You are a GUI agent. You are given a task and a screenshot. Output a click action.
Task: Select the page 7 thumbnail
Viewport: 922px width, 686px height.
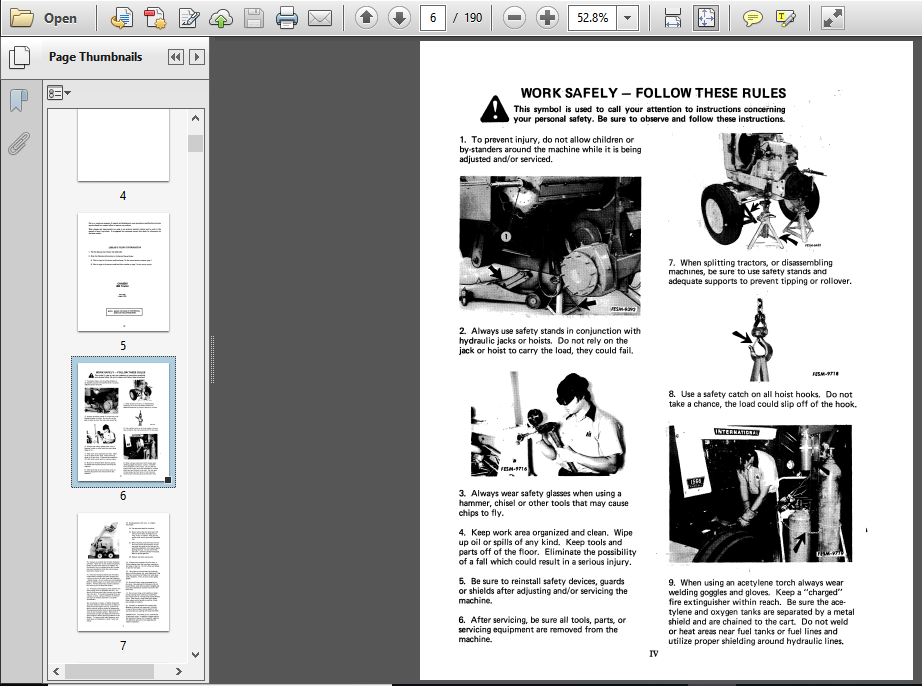point(123,572)
